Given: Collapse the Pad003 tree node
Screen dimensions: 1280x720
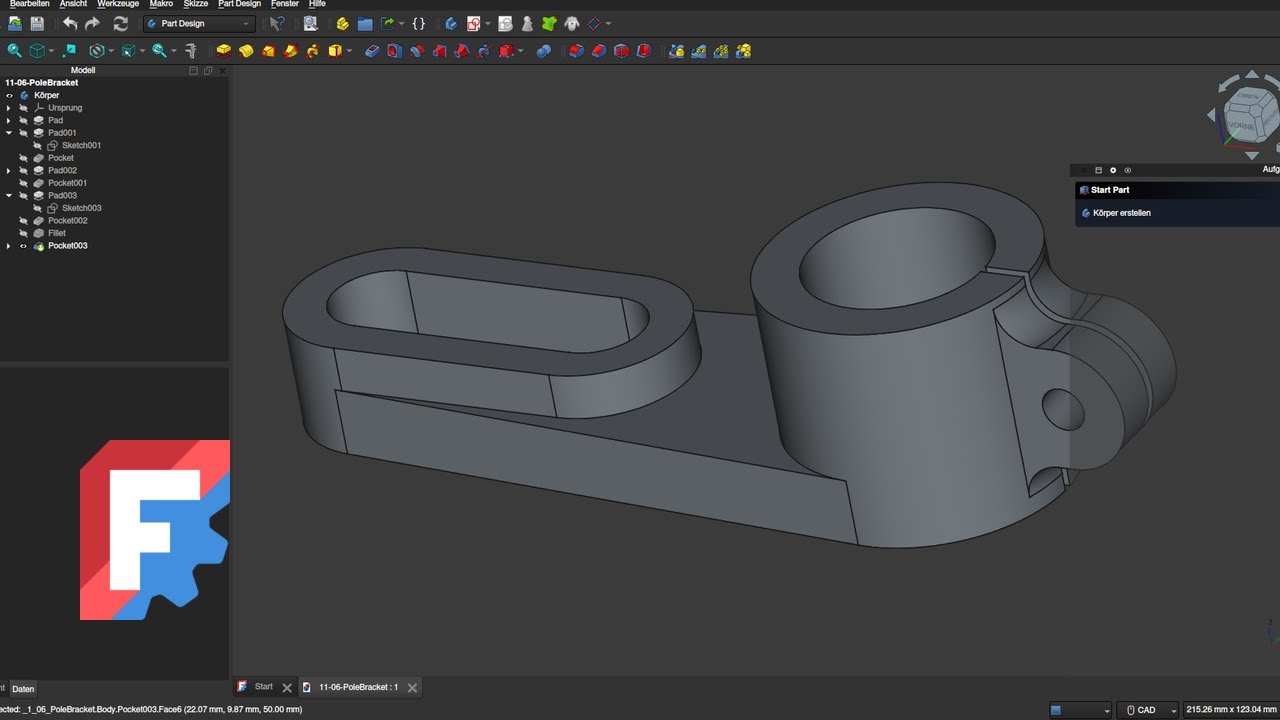Looking at the screenshot, I should [x=9, y=196].
